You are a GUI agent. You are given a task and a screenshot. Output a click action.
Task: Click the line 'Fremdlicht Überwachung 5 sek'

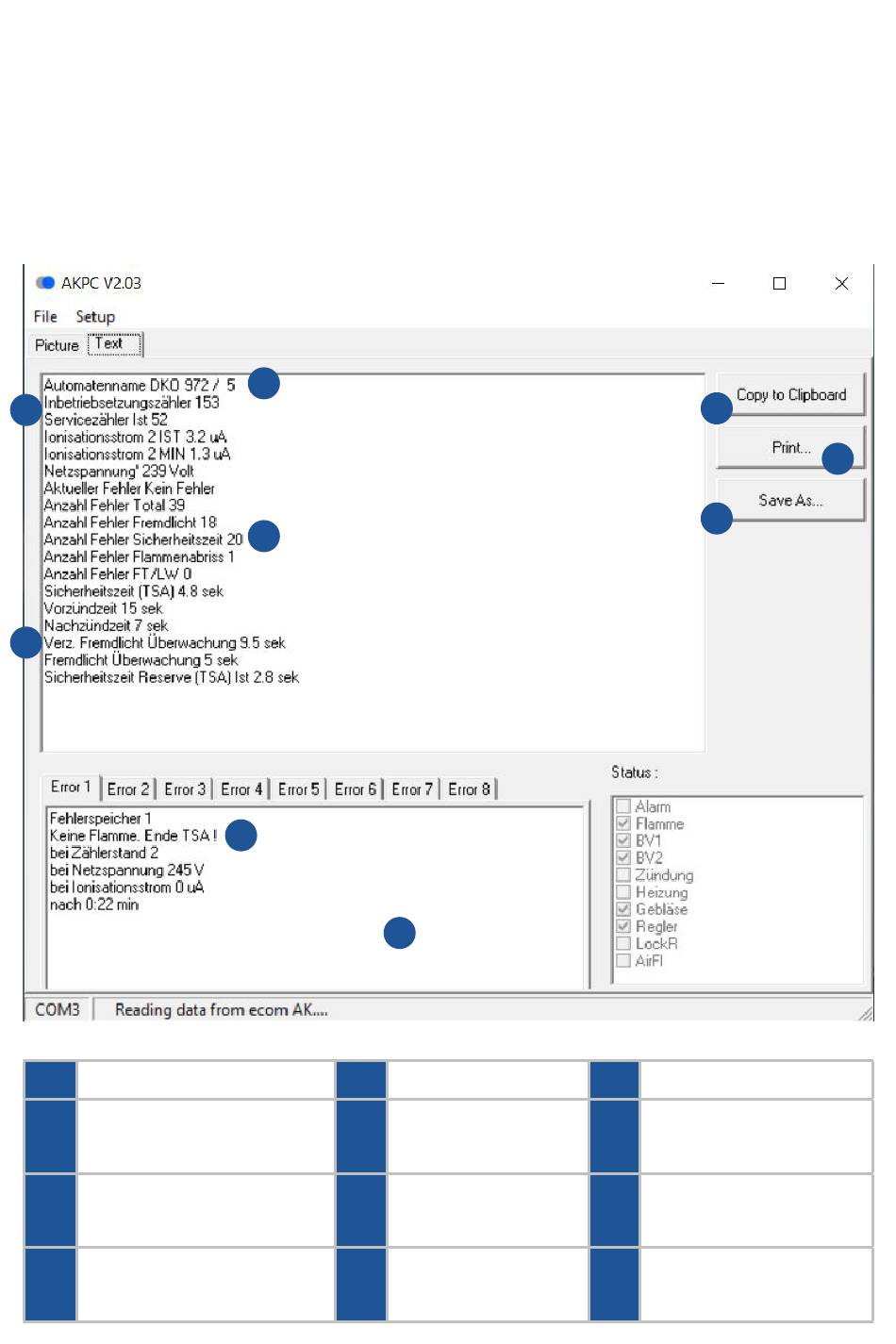click(x=141, y=659)
